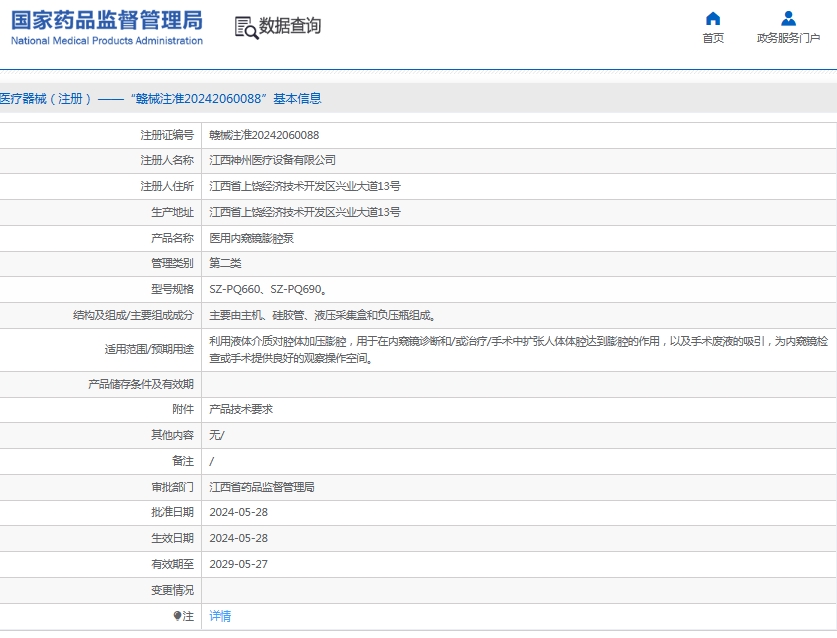Click 产品技术要求 attachment text
The image size is (837, 638).
click(241, 409)
